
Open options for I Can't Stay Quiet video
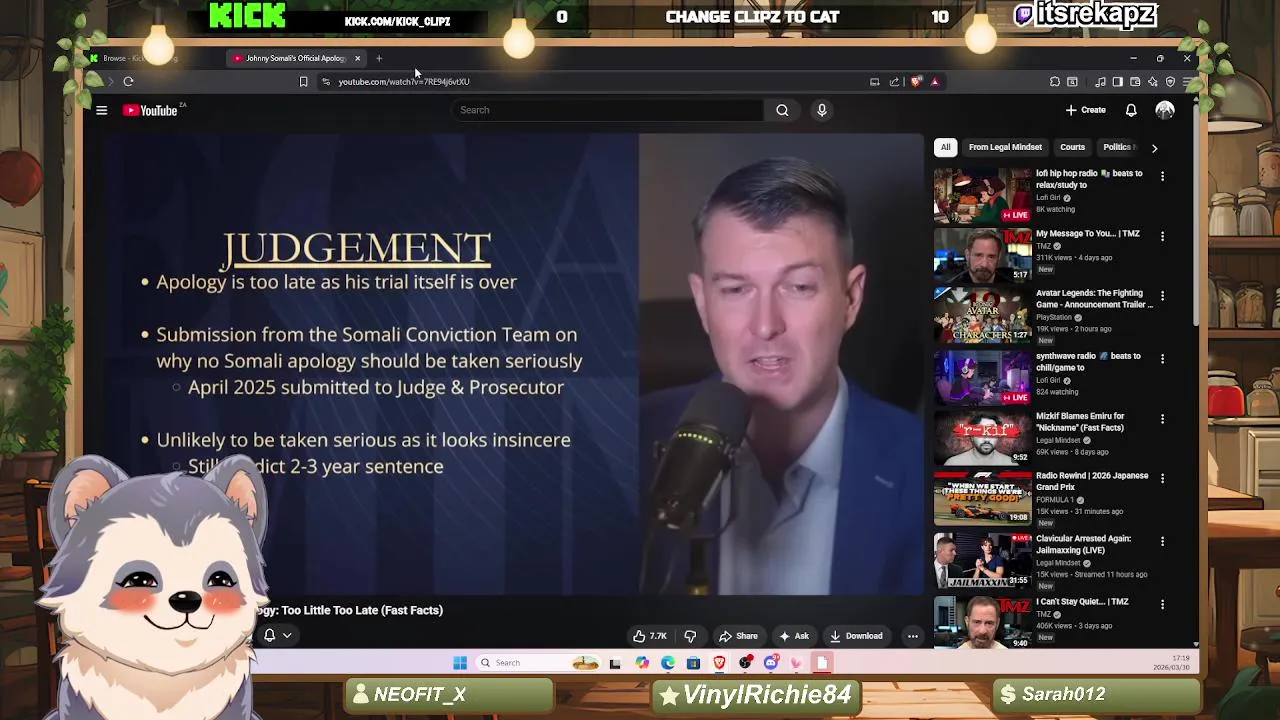click(1162, 604)
